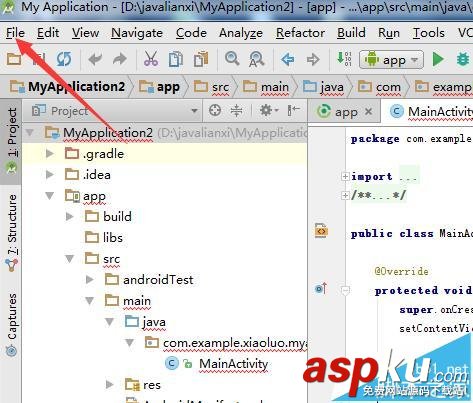The width and height of the screenshot is (473, 403).
Task: Click the green Run play button
Action: [x=438, y=60]
